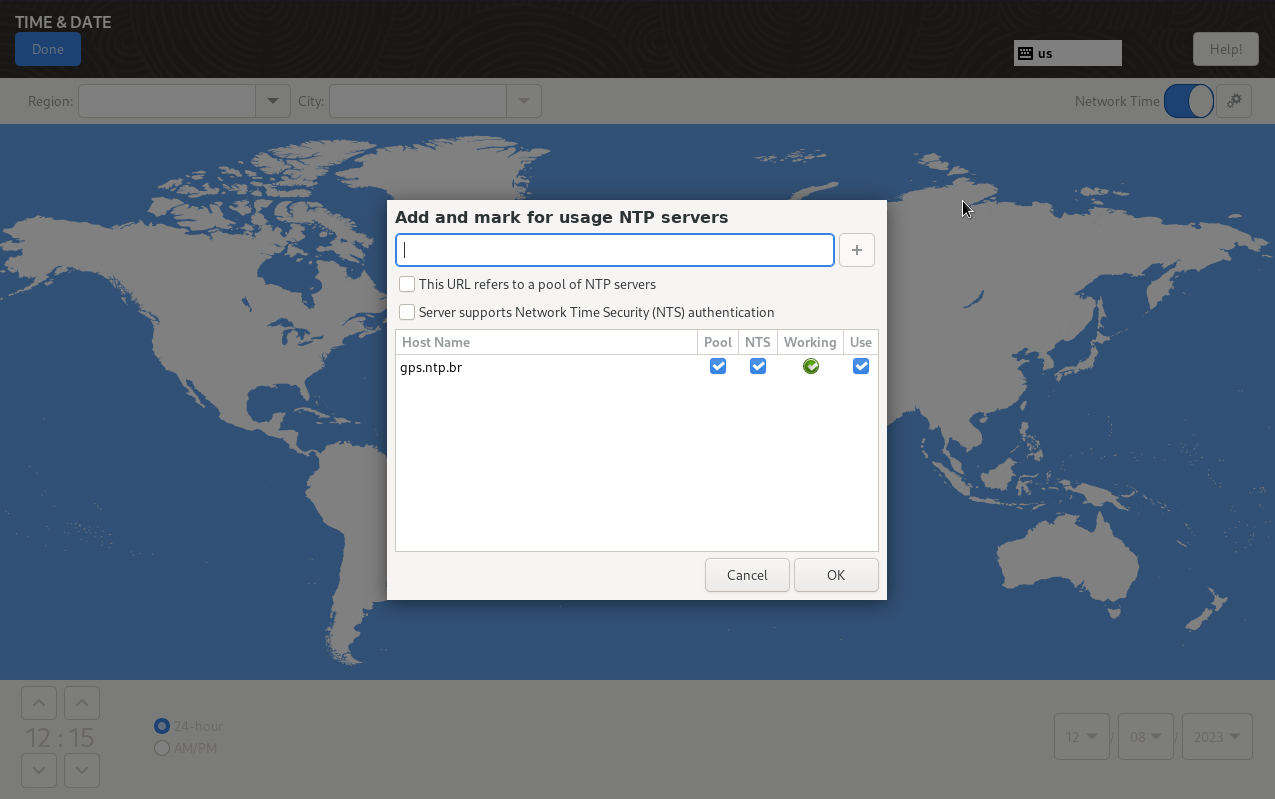Decrease minutes with the down arrow
This screenshot has height=799, width=1275.
pyautogui.click(x=82, y=770)
